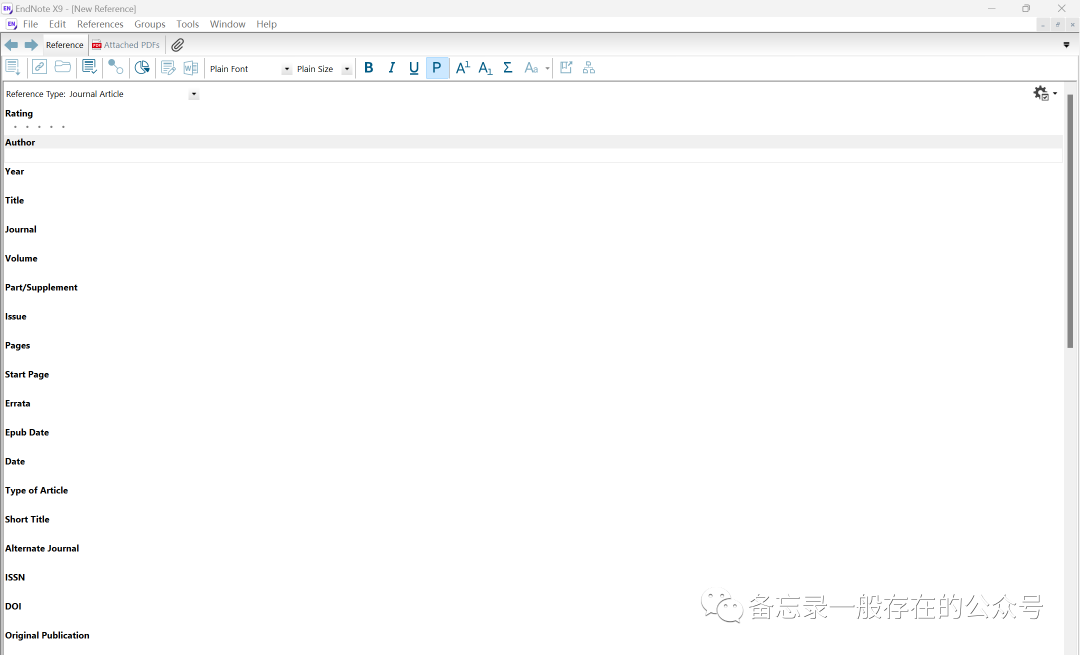
Task: Open the gear field options menu
Action: pos(1045,93)
